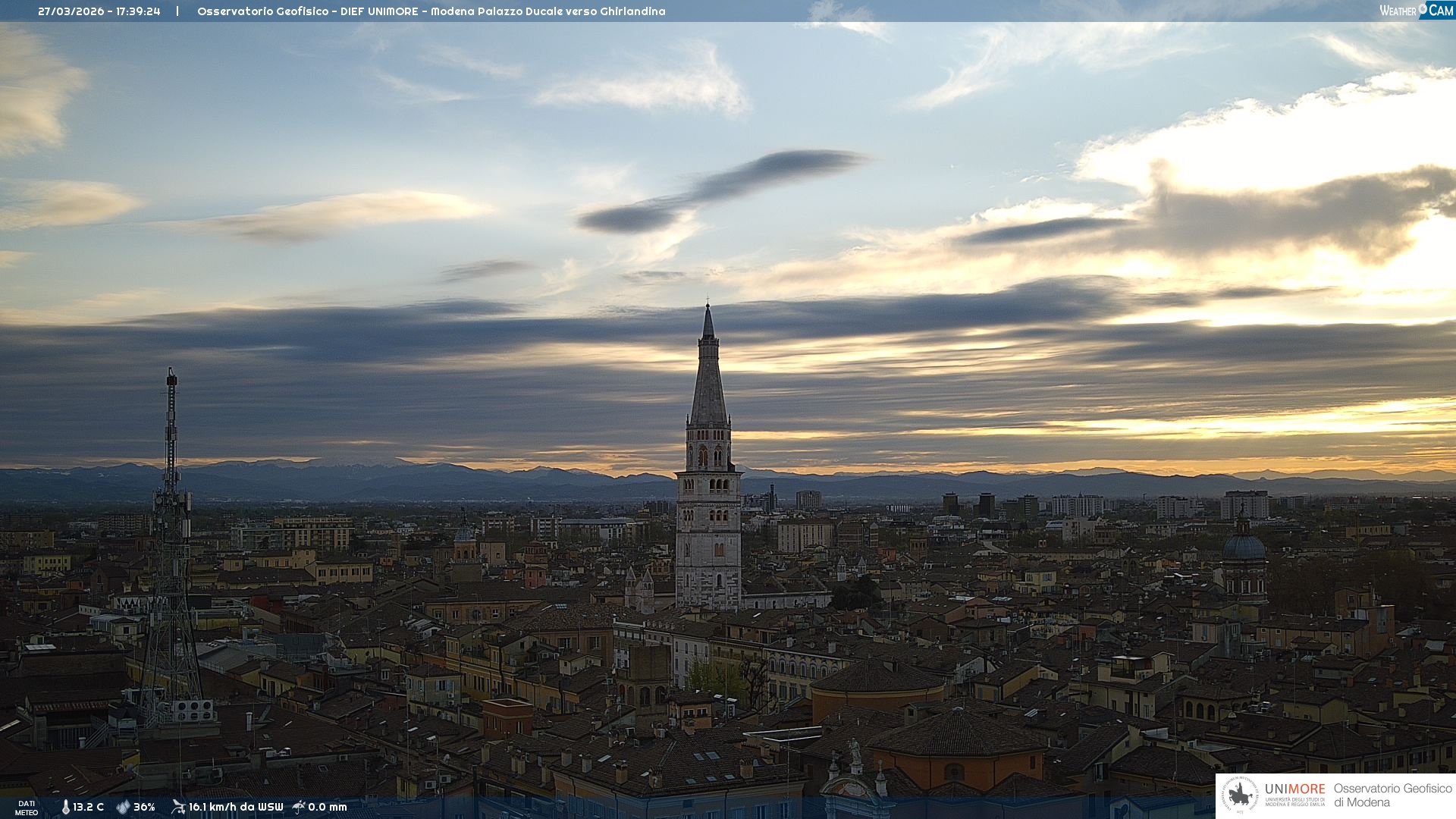1456x819 pixels.
Task: Click the Osservatorio Geofisico DIEF UNIMORE title text
Action: (431, 11)
